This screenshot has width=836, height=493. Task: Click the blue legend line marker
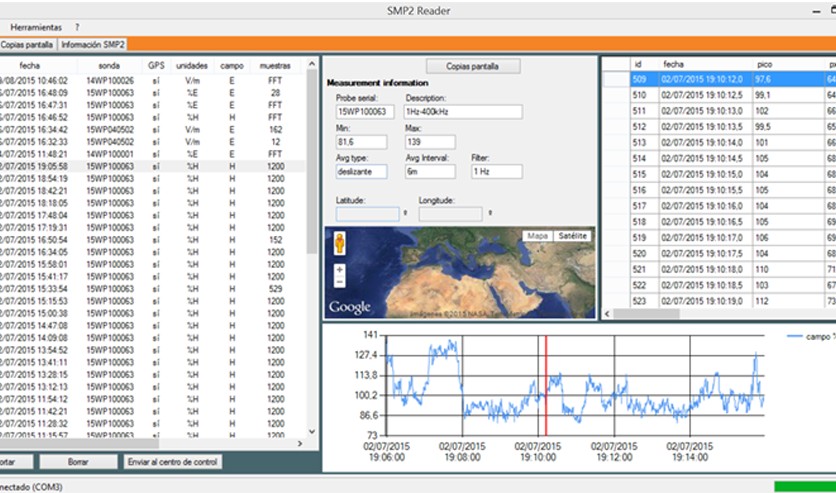(795, 337)
